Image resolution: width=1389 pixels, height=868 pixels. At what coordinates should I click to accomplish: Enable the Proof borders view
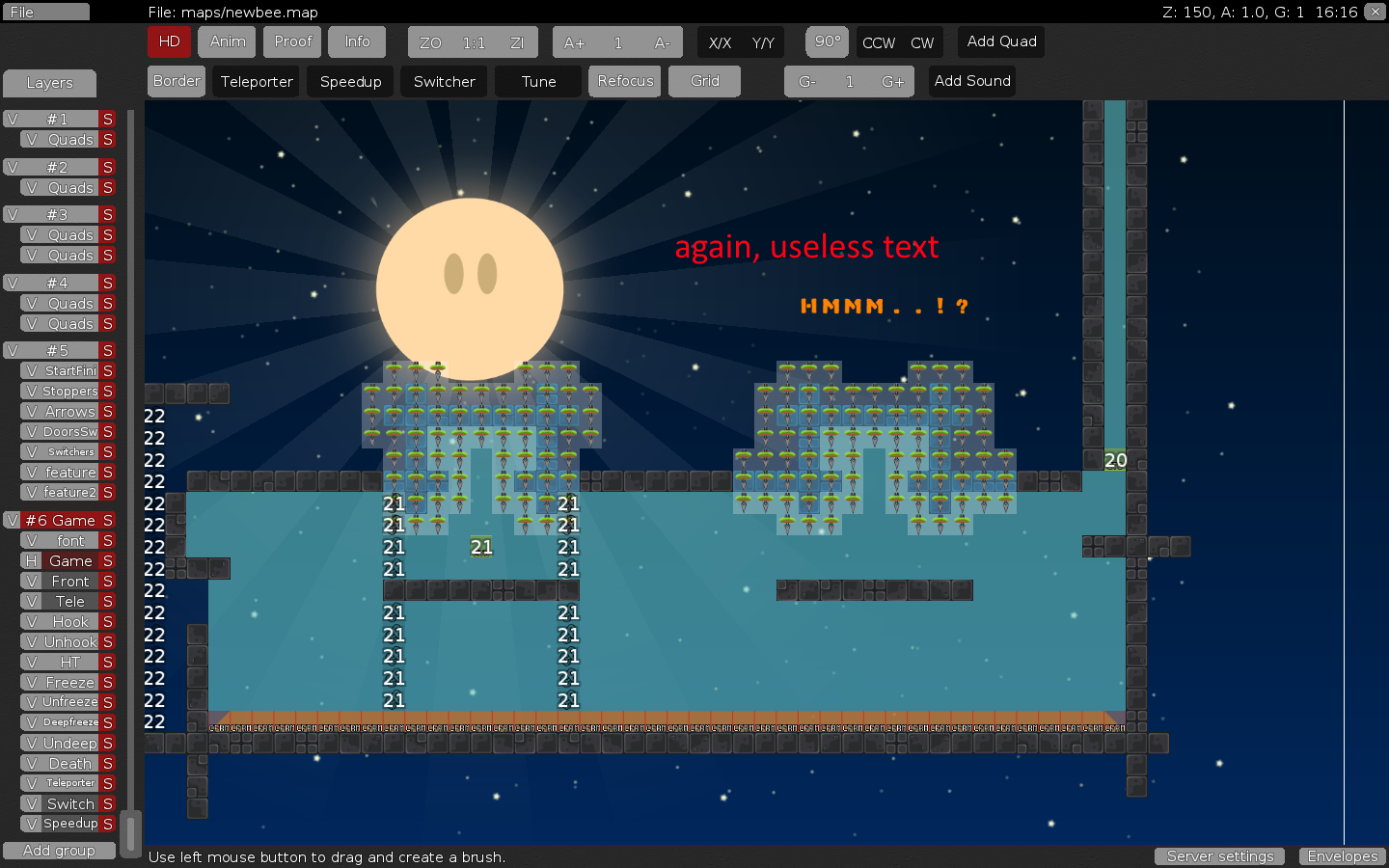pos(292,41)
